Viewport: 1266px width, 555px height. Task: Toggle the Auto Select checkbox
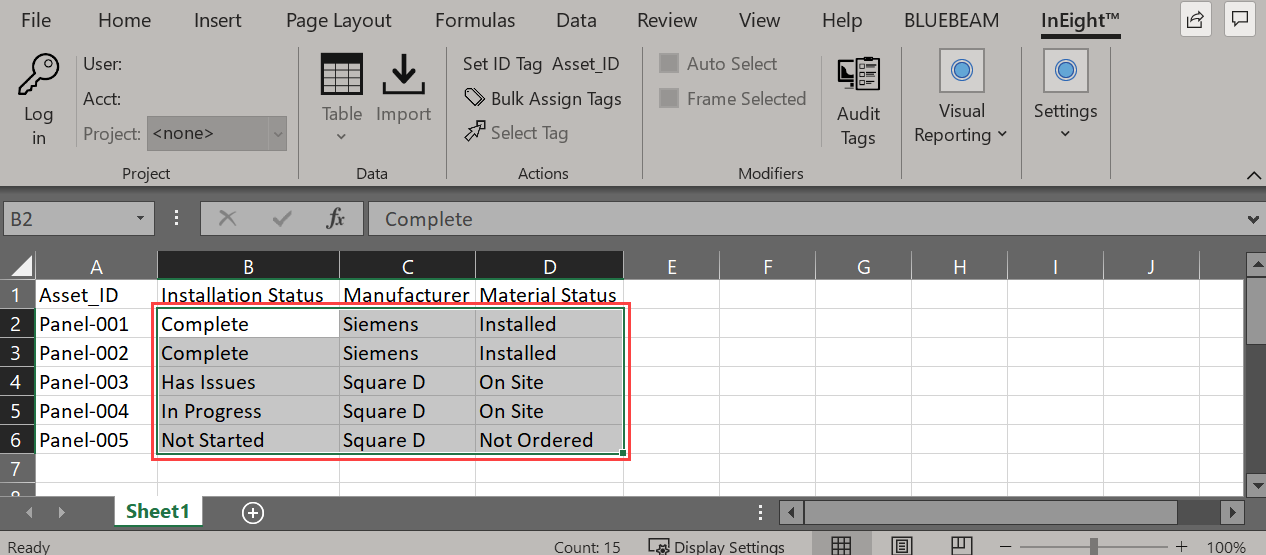point(669,64)
